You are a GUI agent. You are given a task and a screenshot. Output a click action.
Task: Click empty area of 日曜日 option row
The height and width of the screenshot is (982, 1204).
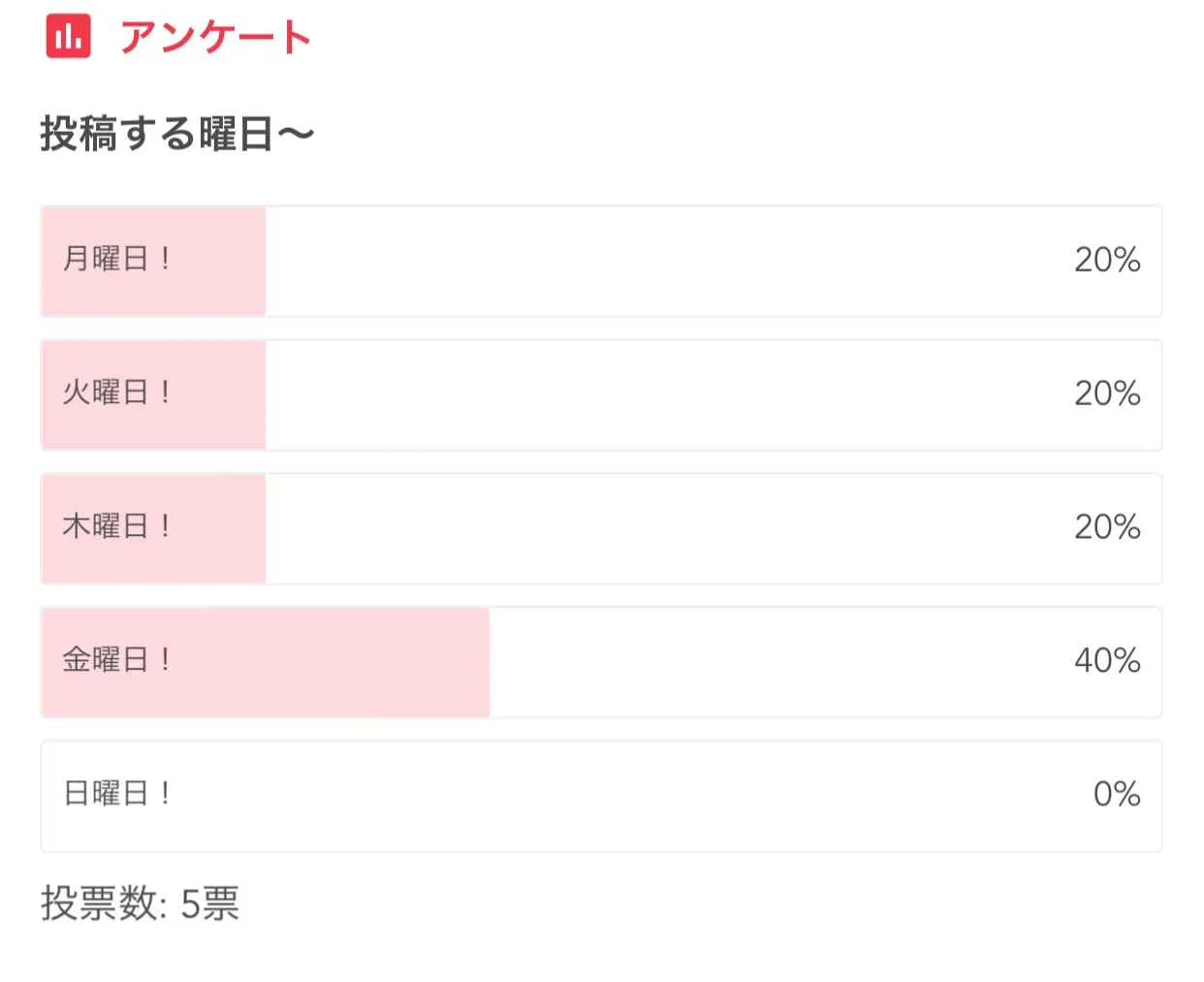(x=630, y=796)
